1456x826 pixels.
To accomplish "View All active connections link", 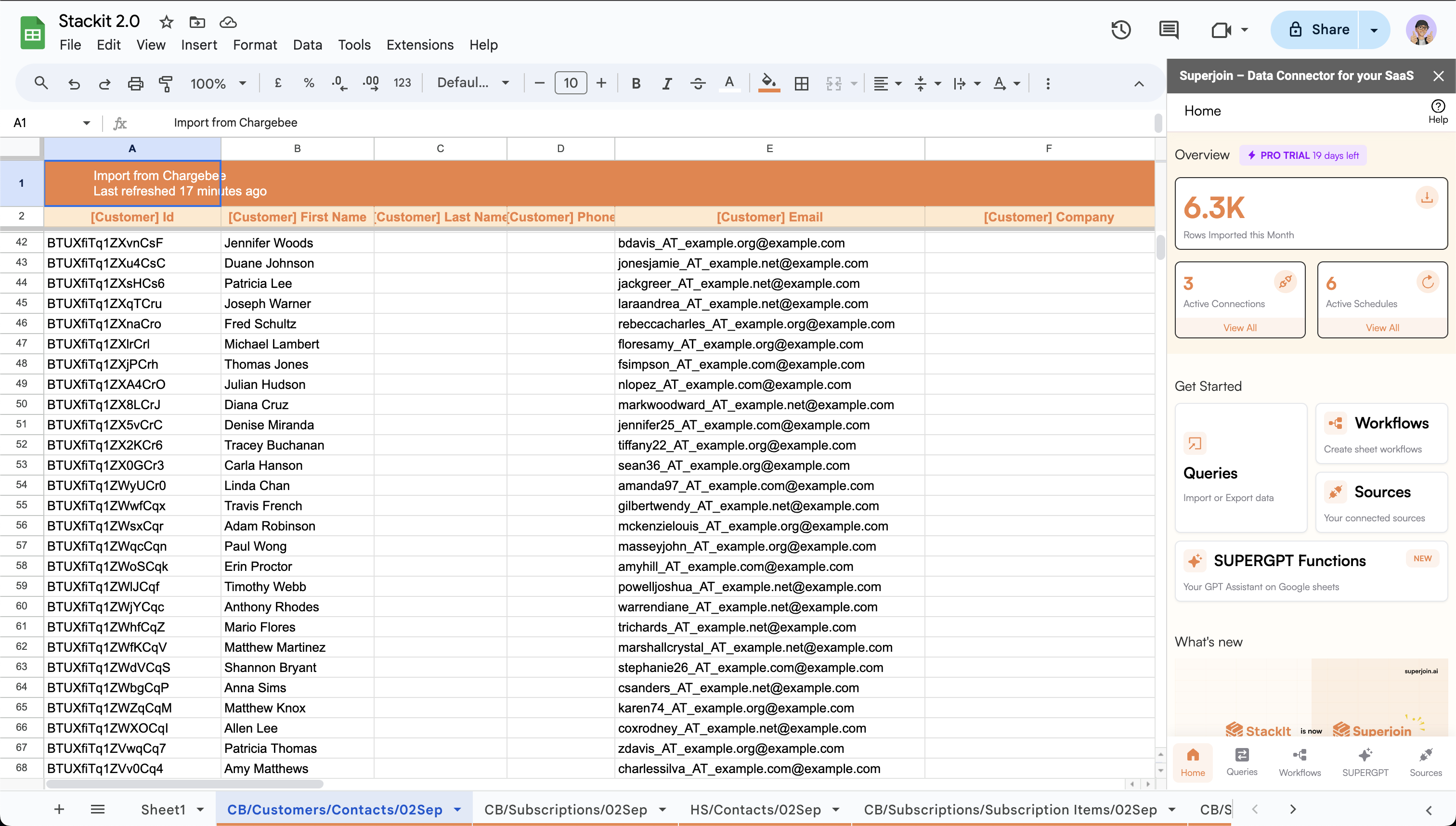I will pos(1240,328).
